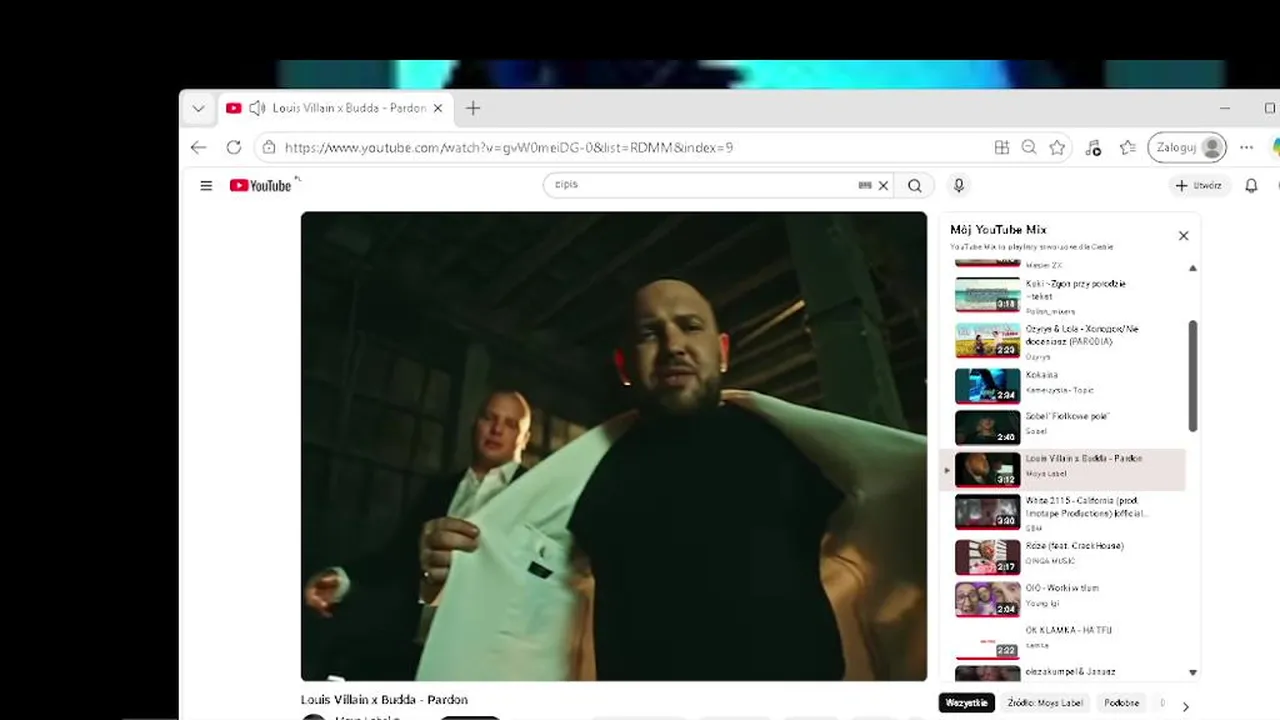The width and height of the screenshot is (1280, 720).
Task: Go to YouTube home via logo
Action: [260, 185]
